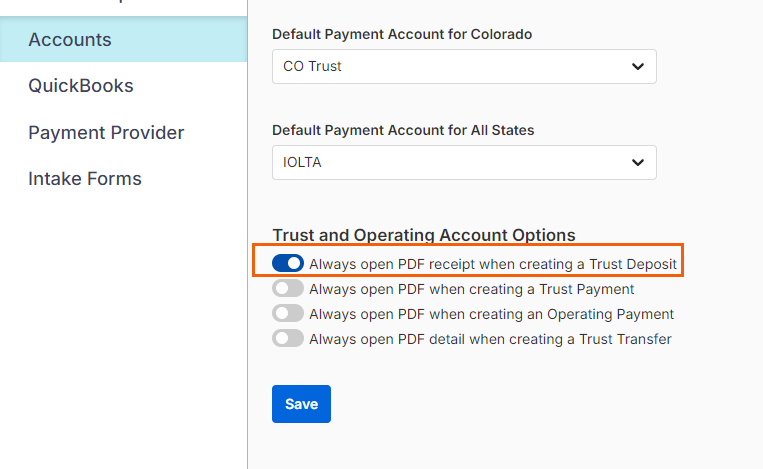Screen dimensions: 763x469
Task: Go to QuickBooks settings in sidebar
Action: tap(81, 86)
